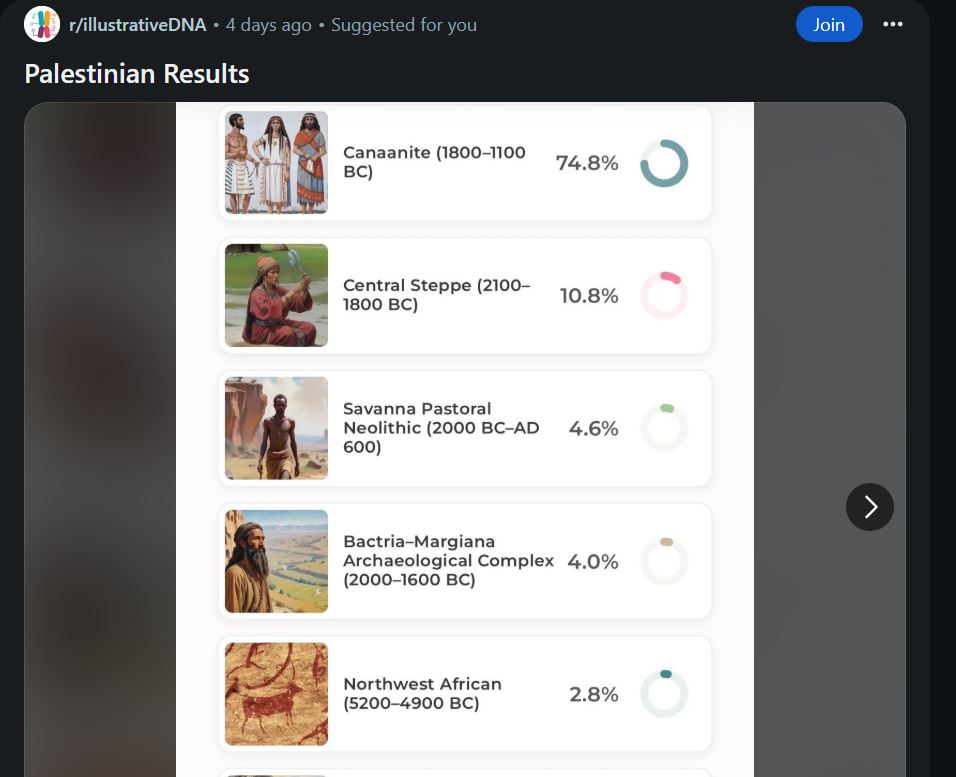
Task: Go to next image in gallery
Action: tap(869, 507)
